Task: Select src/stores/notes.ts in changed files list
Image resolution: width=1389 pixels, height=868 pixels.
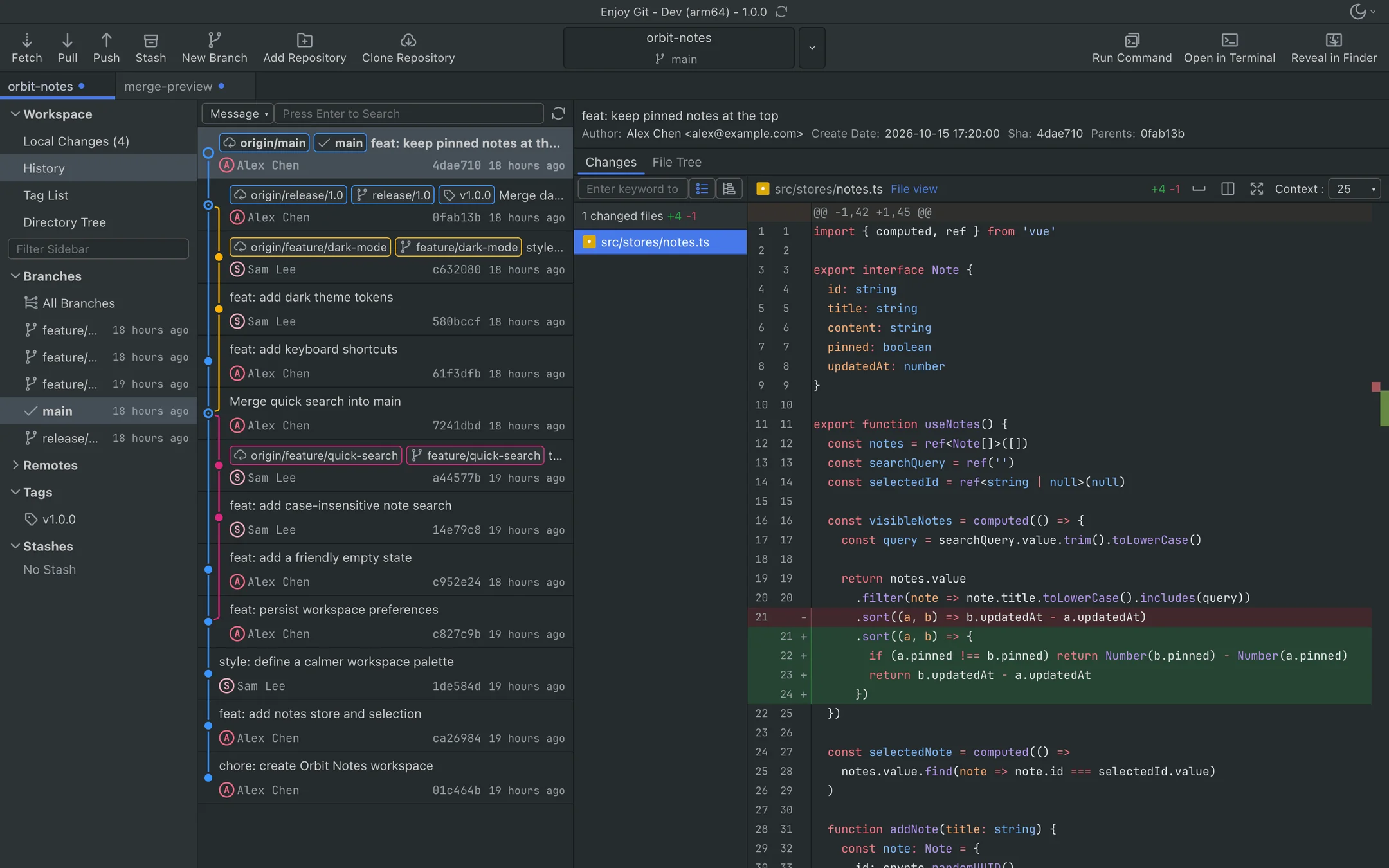Action: tap(660, 242)
